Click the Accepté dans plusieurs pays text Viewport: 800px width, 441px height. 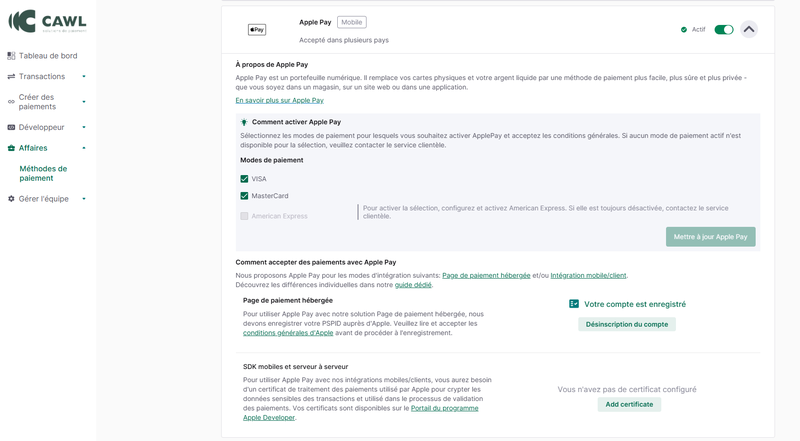344,40
